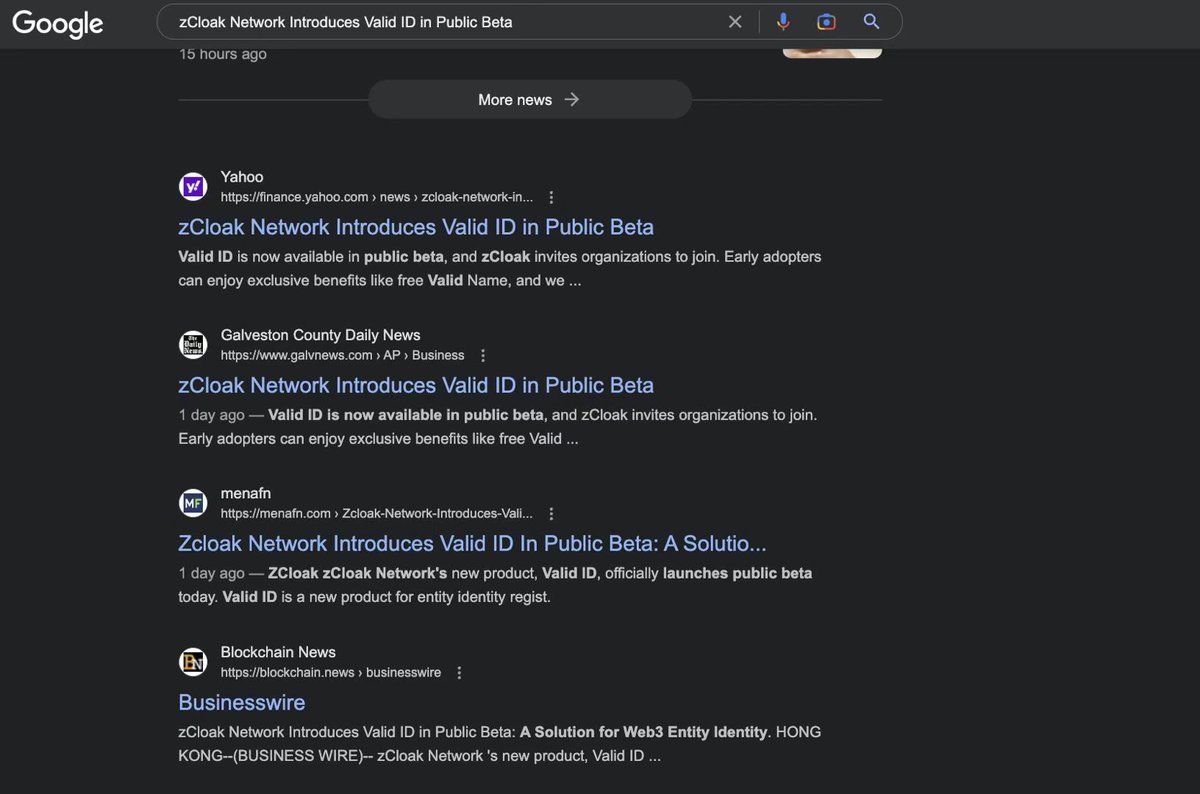Click Galveston County Daily News site name
1200x794 pixels.
[x=320, y=335]
